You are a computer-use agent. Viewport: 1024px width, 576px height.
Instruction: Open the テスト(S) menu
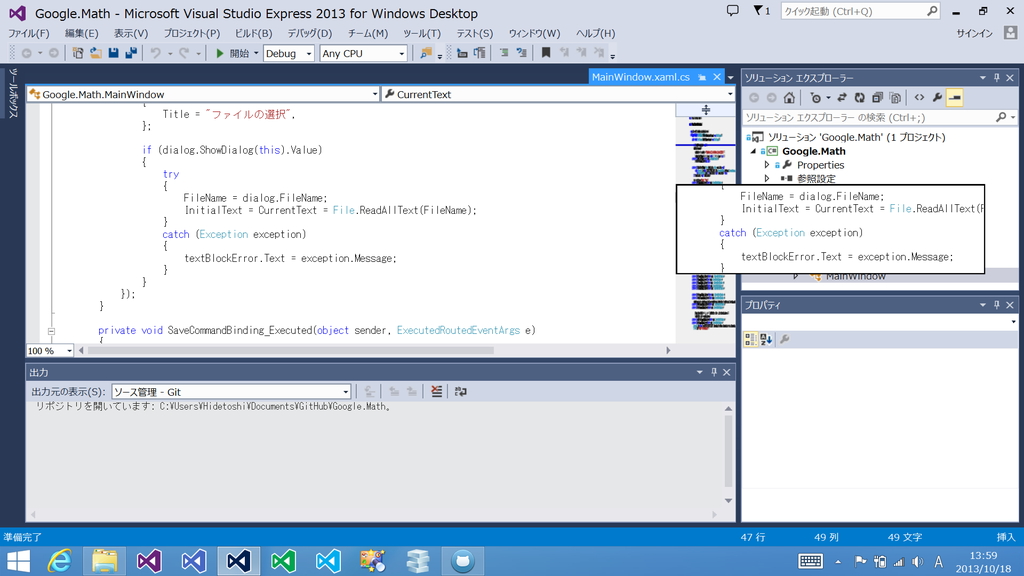(475, 33)
